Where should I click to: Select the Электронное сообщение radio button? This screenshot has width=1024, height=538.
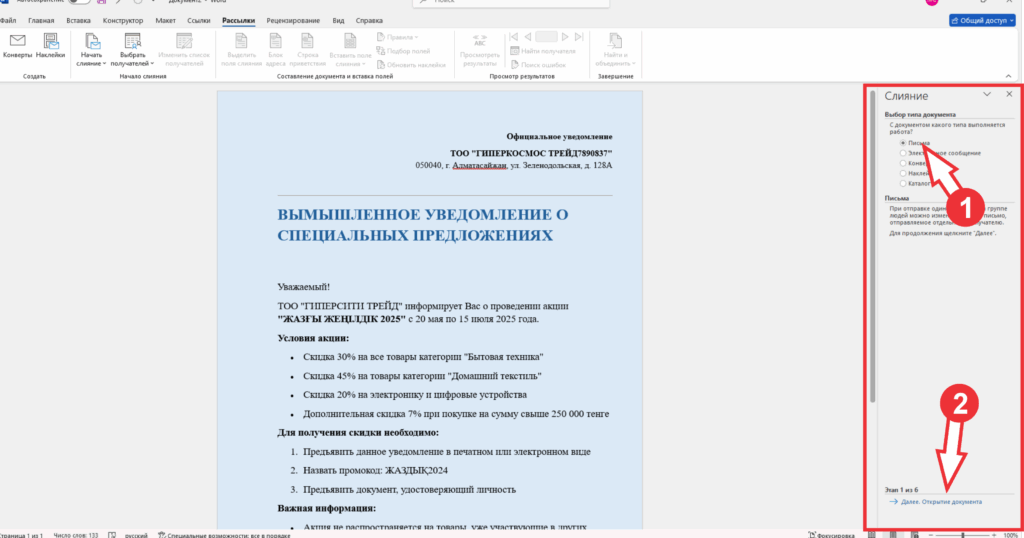[x=903, y=153]
